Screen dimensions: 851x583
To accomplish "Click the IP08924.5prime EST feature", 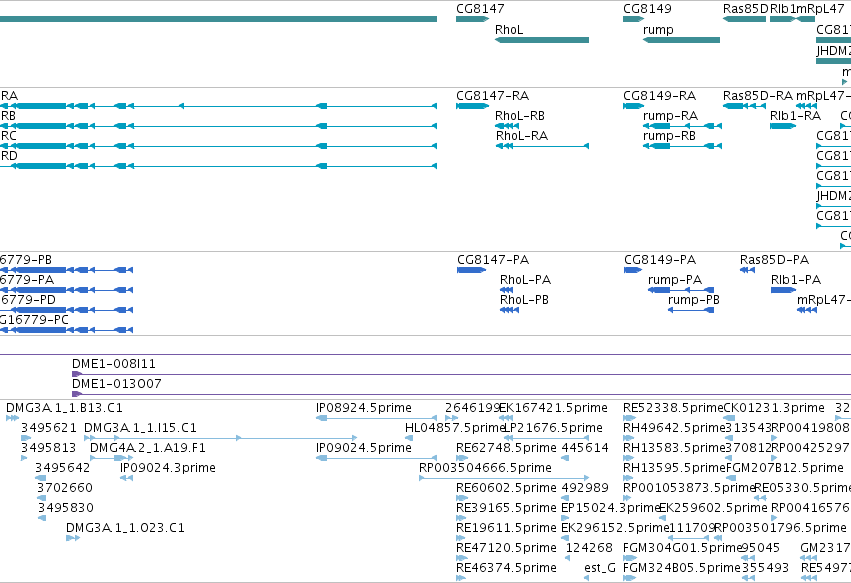I will [x=376, y=418].
